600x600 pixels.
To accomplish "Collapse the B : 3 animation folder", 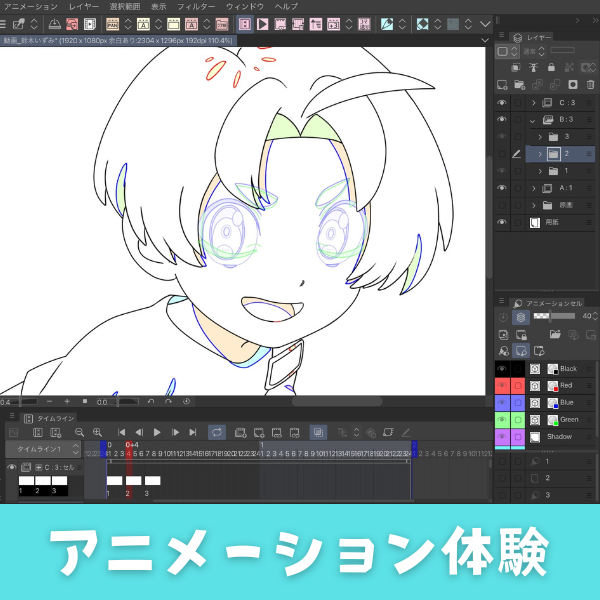I will tap(534, 120).
